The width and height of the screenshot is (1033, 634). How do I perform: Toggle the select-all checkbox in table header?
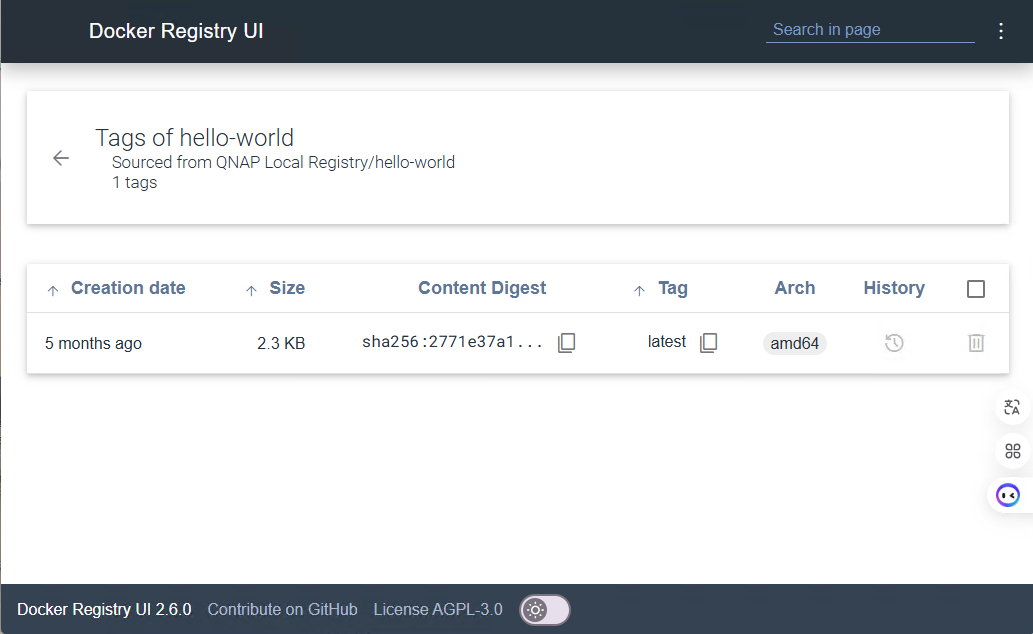(x=976, y=289)
